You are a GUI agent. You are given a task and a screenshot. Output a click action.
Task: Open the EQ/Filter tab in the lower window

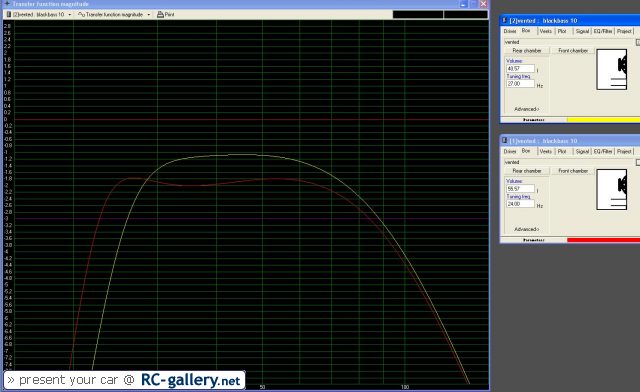[603, 151]
